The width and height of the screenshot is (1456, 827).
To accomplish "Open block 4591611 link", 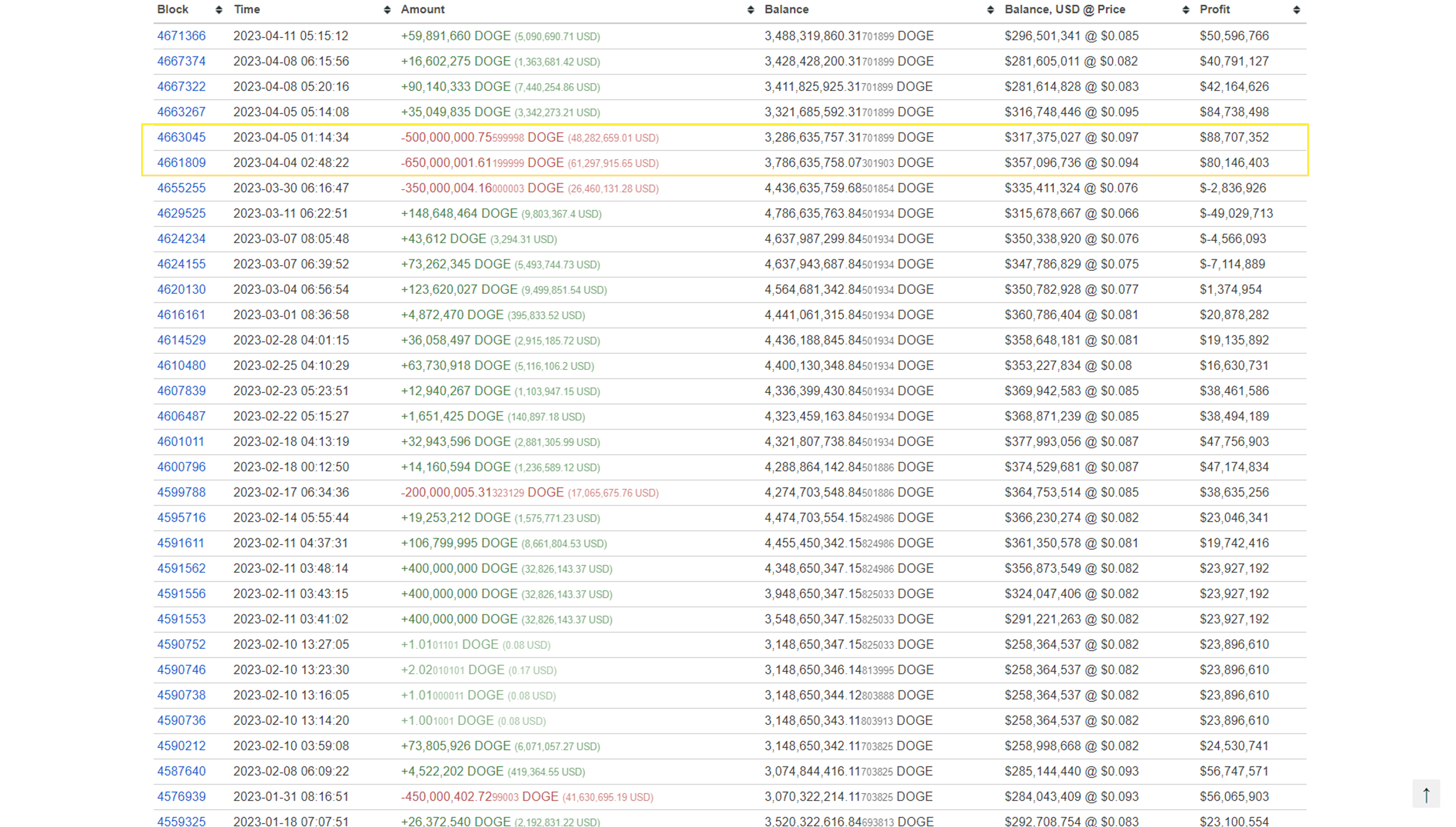I will [180, 543].
